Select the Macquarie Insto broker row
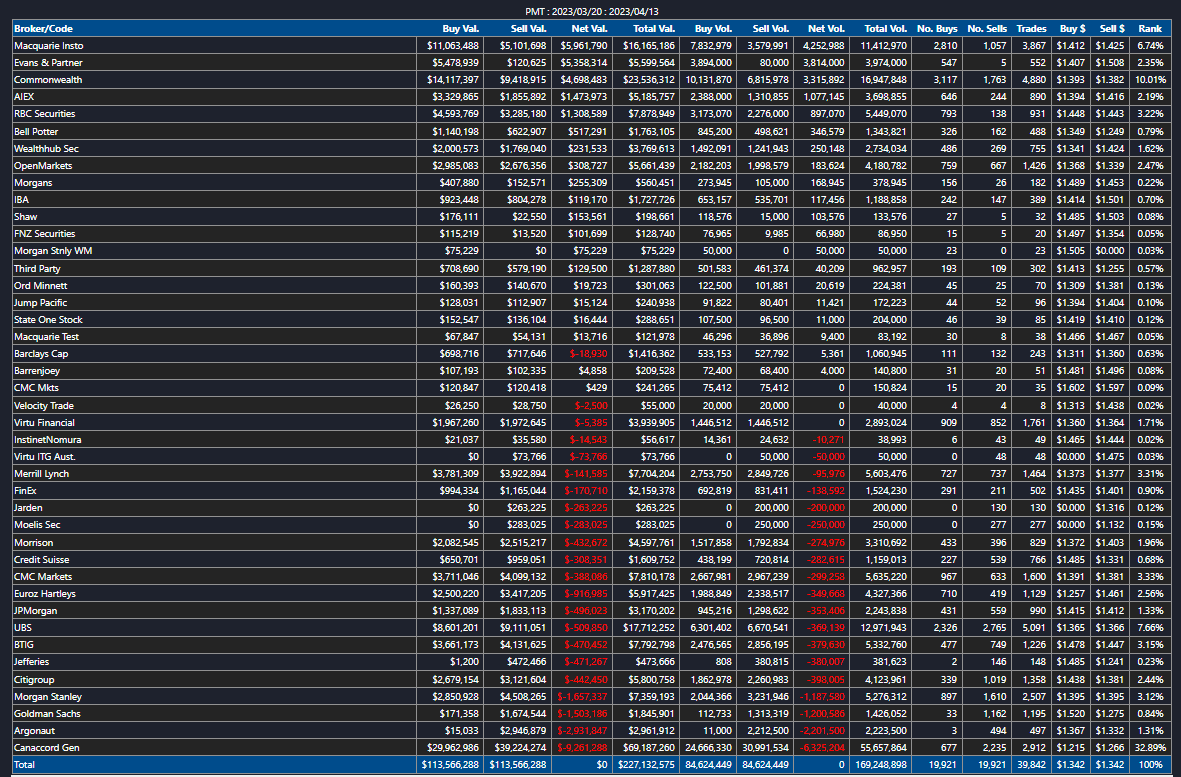1181x777 pixels. click(x=590, y=46)
